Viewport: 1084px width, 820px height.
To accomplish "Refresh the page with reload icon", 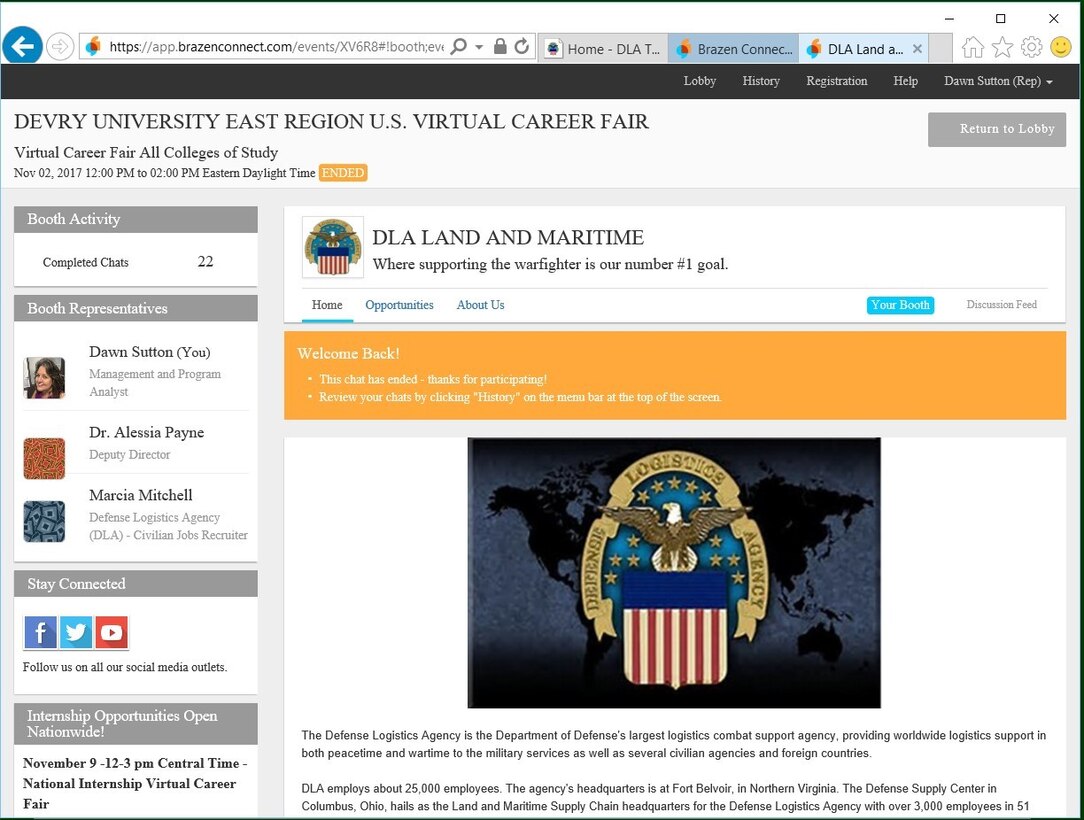I will pyautogui.click(x=522, y=46).
